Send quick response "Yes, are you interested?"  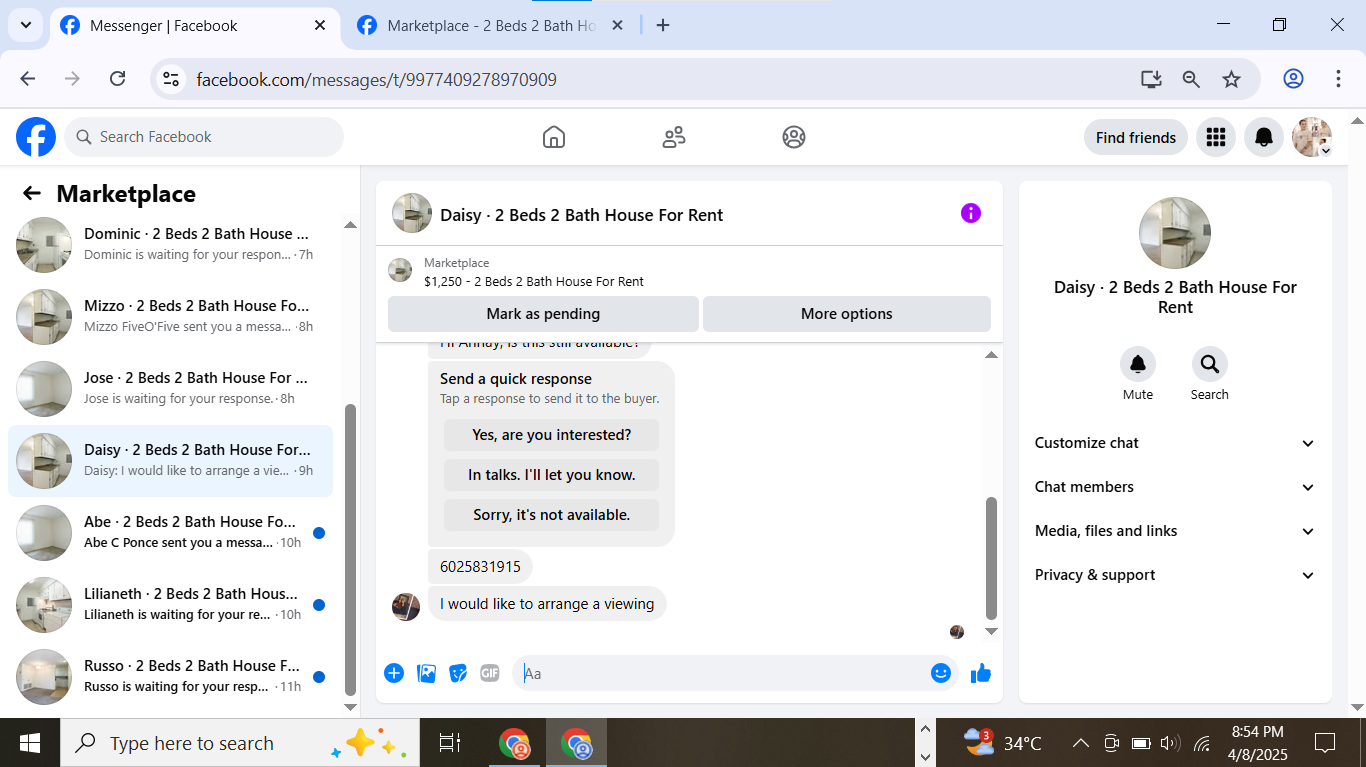tap(551, 435)
